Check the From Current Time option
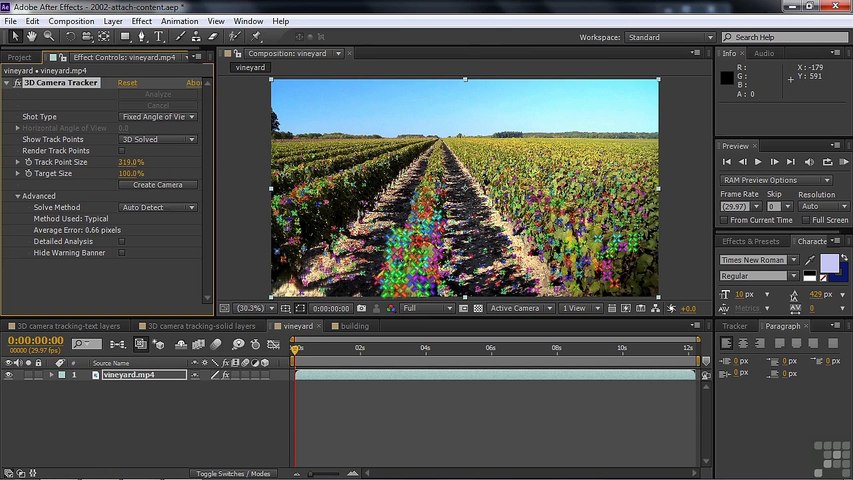This screenshot has height=480, width=853. (725, 220)
